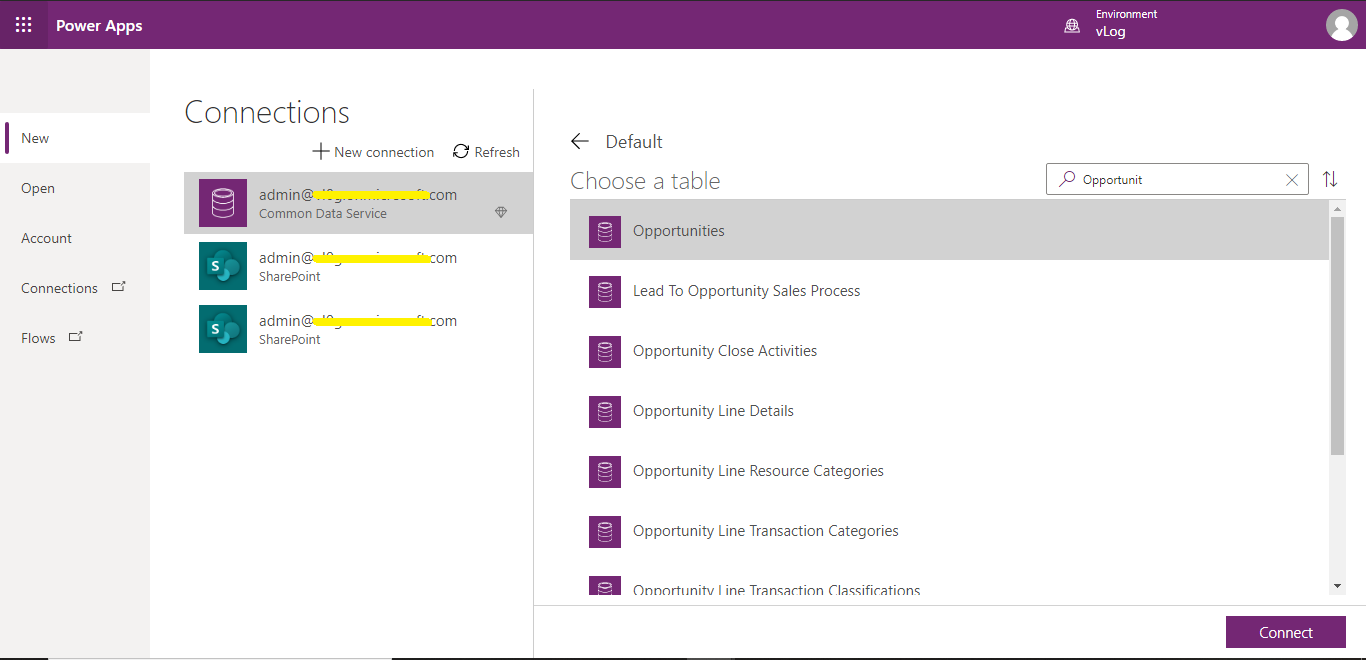
Task: Select the Opportunities table row
Action: [949, 230]
